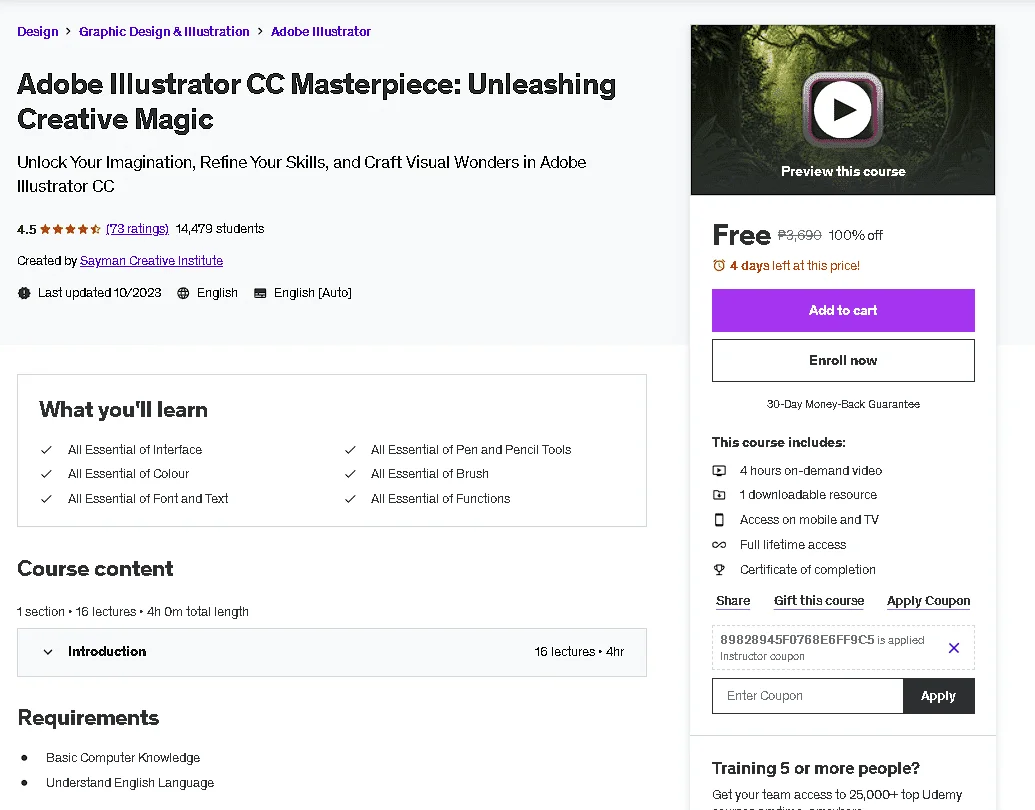This screenshot has width=1035, height=810.
Task: Click checkmark beside All Essential of Colour
Action: [x=46, y=474]
